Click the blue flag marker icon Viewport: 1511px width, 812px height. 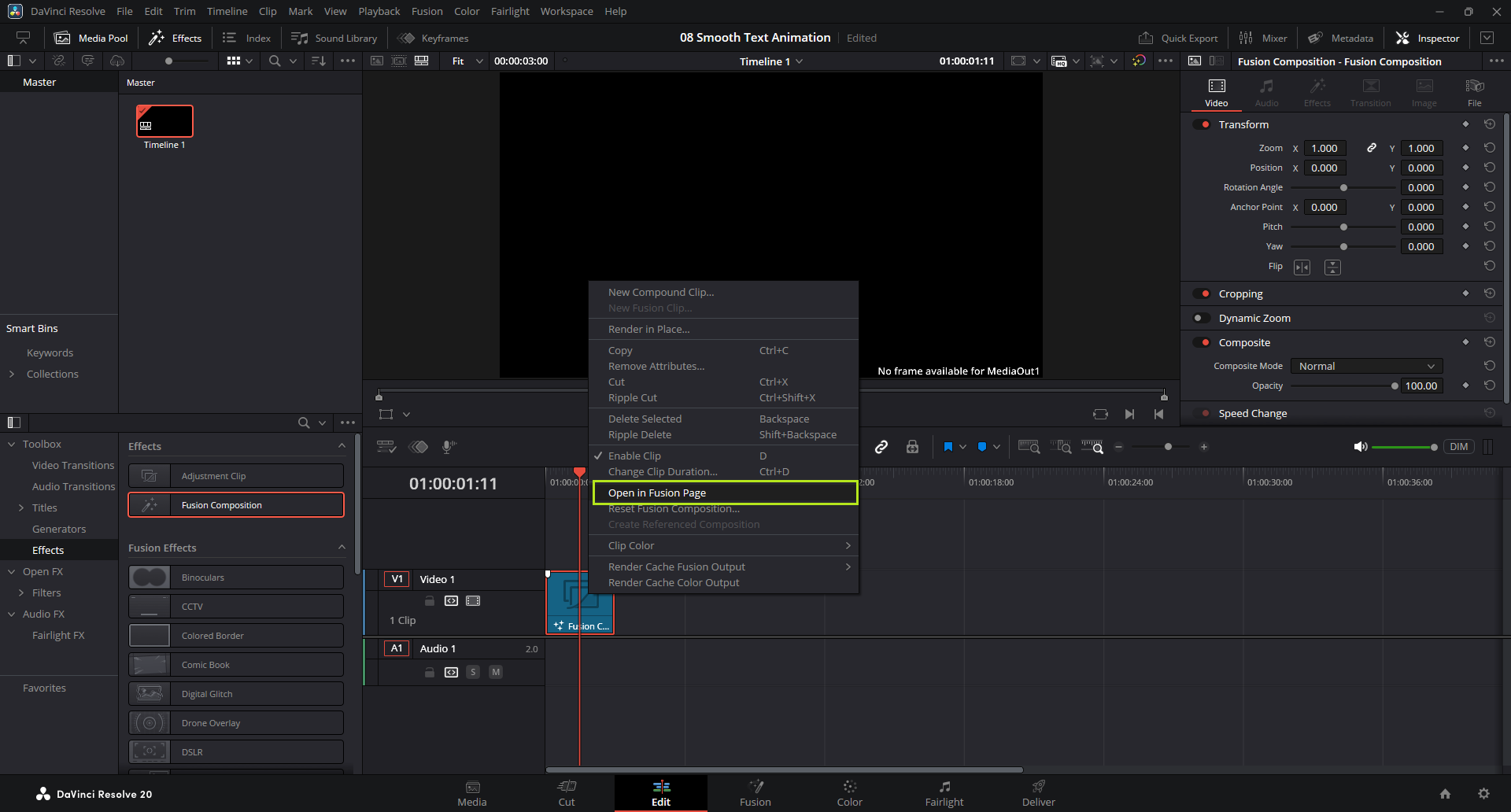[948, 447]
